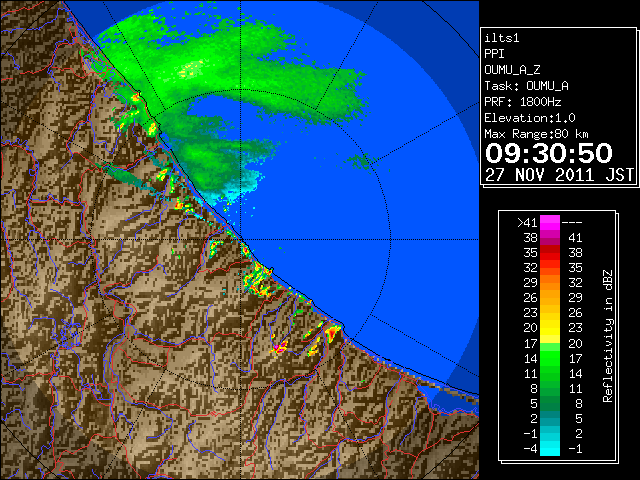Image resolution: width=640 pixels, height=480 pixels.
Task: Select the OUMU_A_Z product name
Action: (x=512, y=70)
